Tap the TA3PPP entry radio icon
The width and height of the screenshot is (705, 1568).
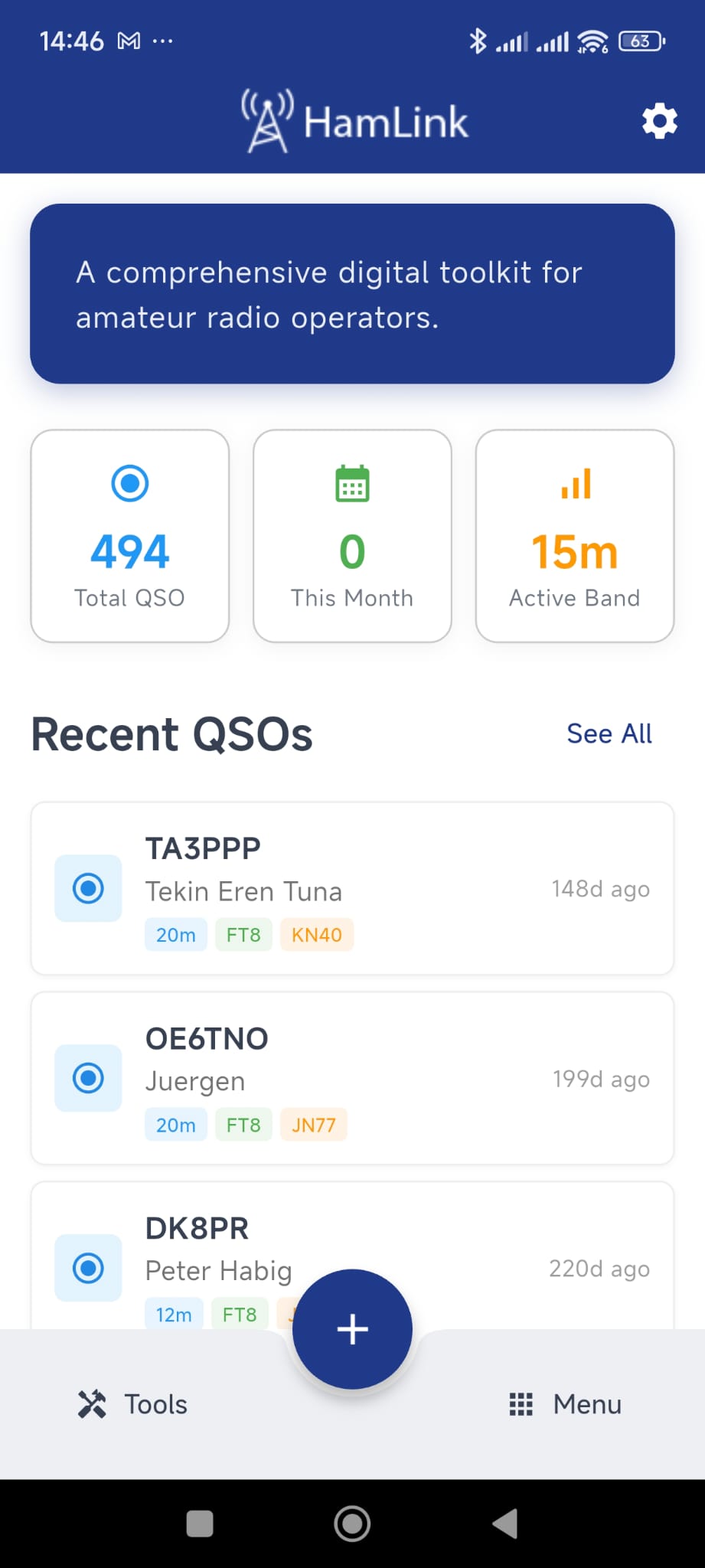(88, 888)
